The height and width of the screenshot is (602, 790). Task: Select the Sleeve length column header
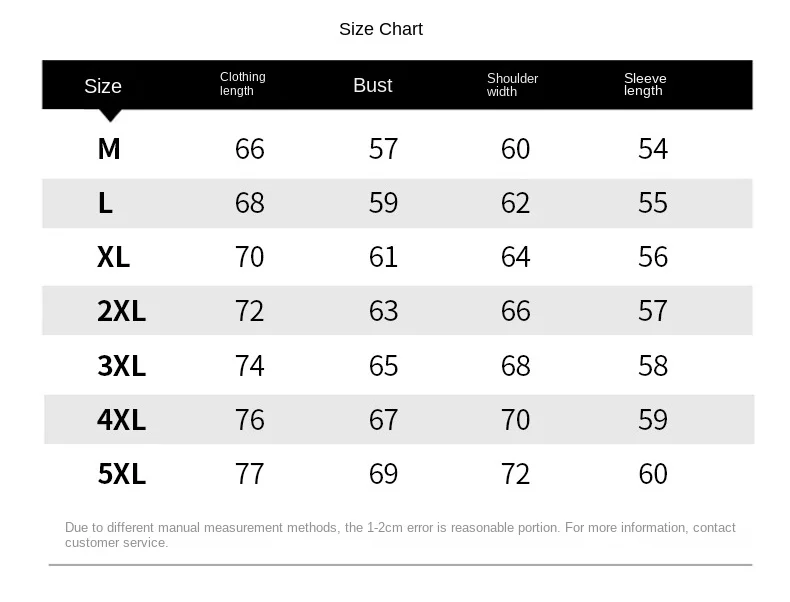click(x=645, y=85)
